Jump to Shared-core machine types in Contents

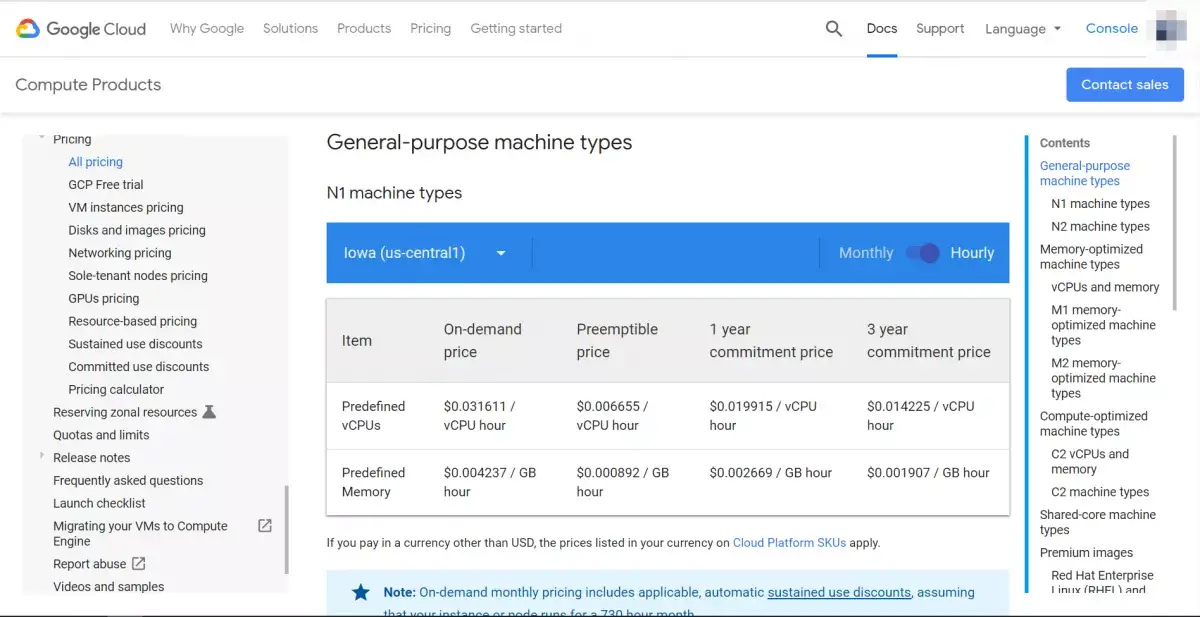[1097, 522]
